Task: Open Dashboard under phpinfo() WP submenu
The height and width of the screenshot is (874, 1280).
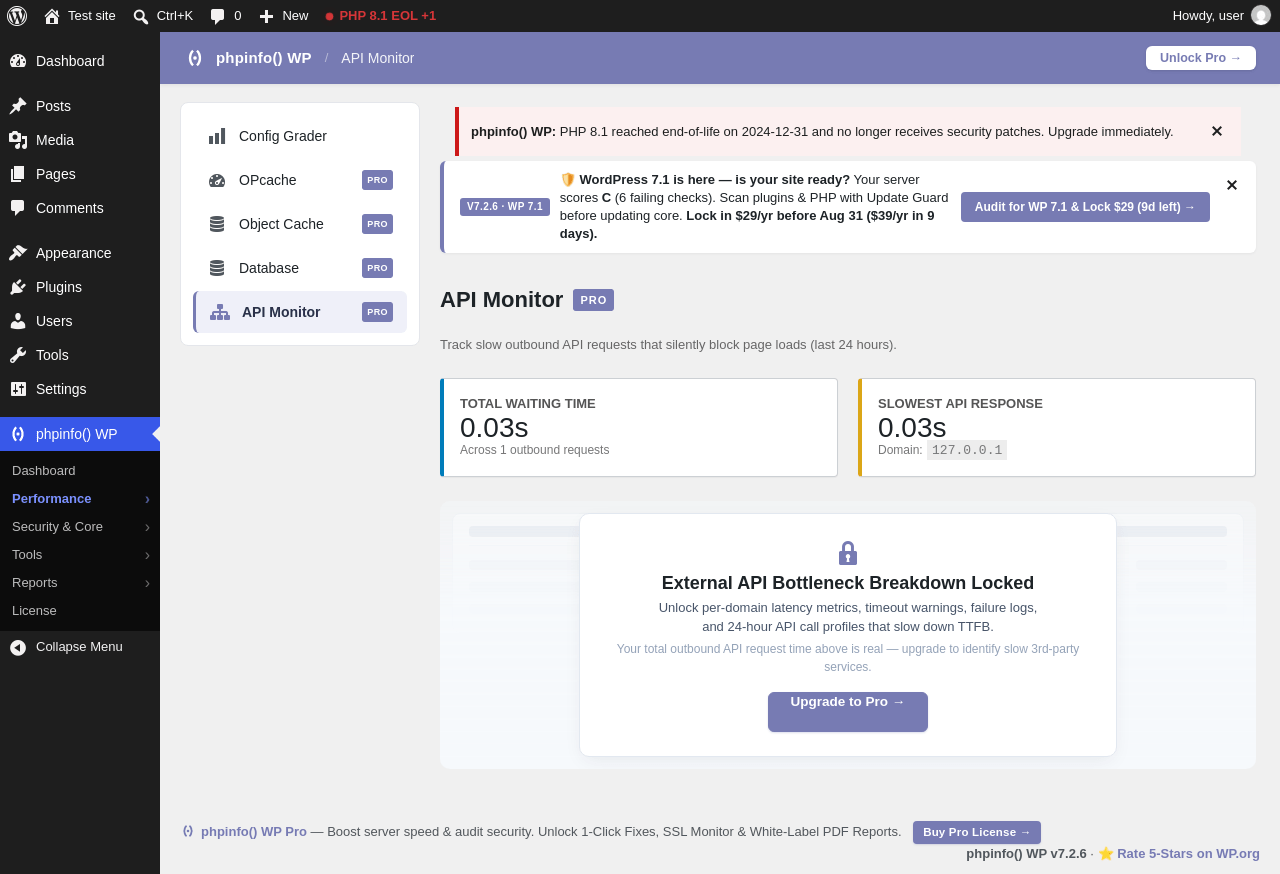Action: click(x=80, y=470)
